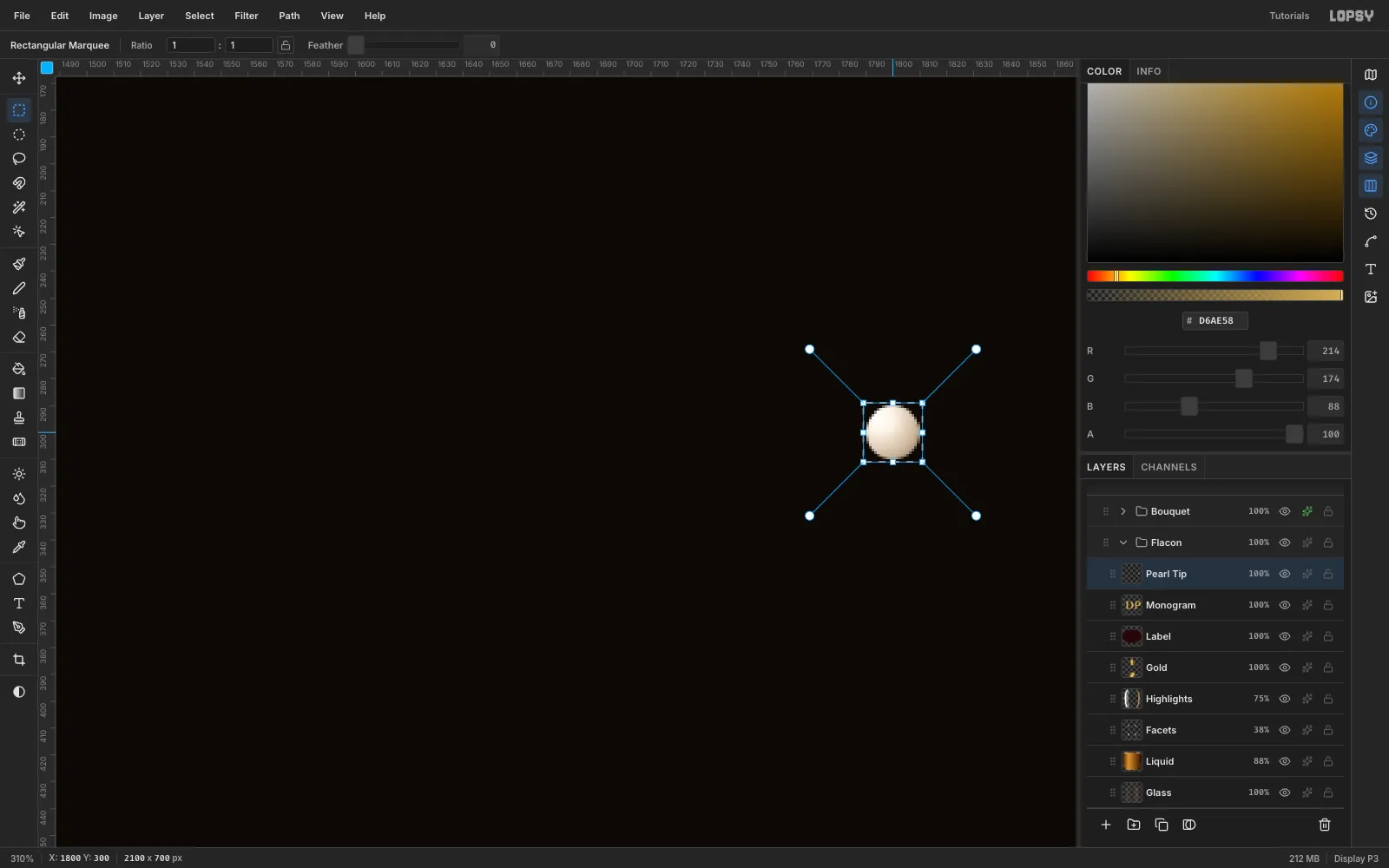
Task: Select the Paint Bucket tool
Action: point(19,369)
